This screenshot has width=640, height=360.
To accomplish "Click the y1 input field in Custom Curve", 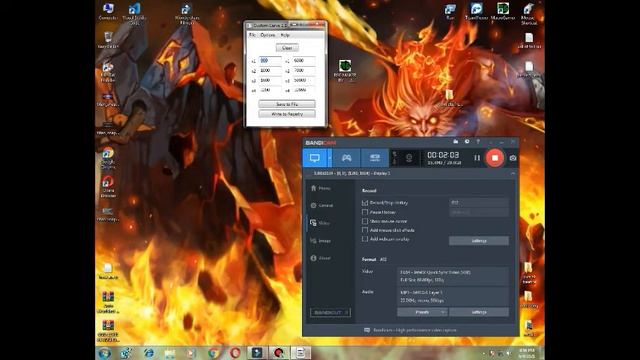I will 304,60.
